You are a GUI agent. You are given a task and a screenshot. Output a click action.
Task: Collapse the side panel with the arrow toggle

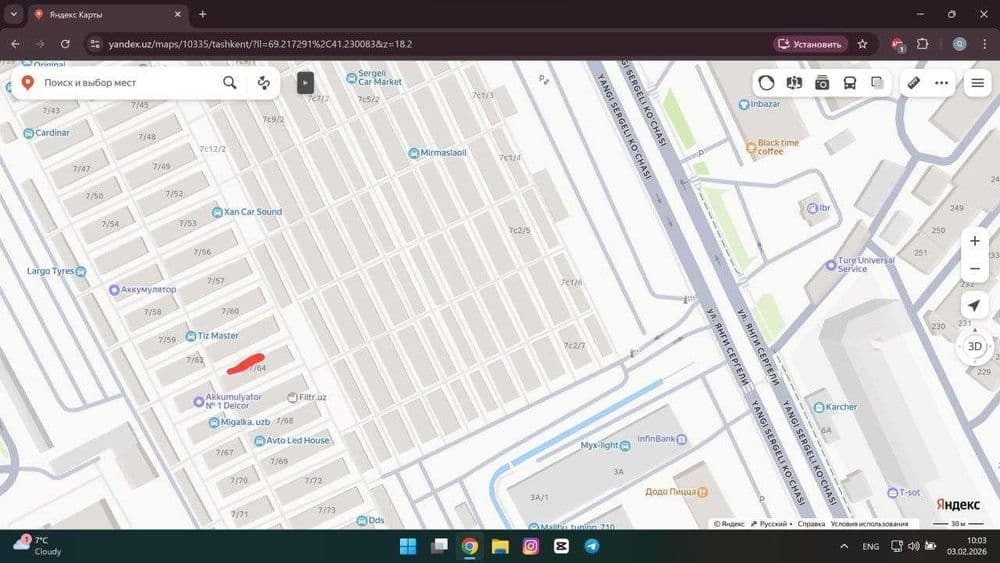[305, 83]
